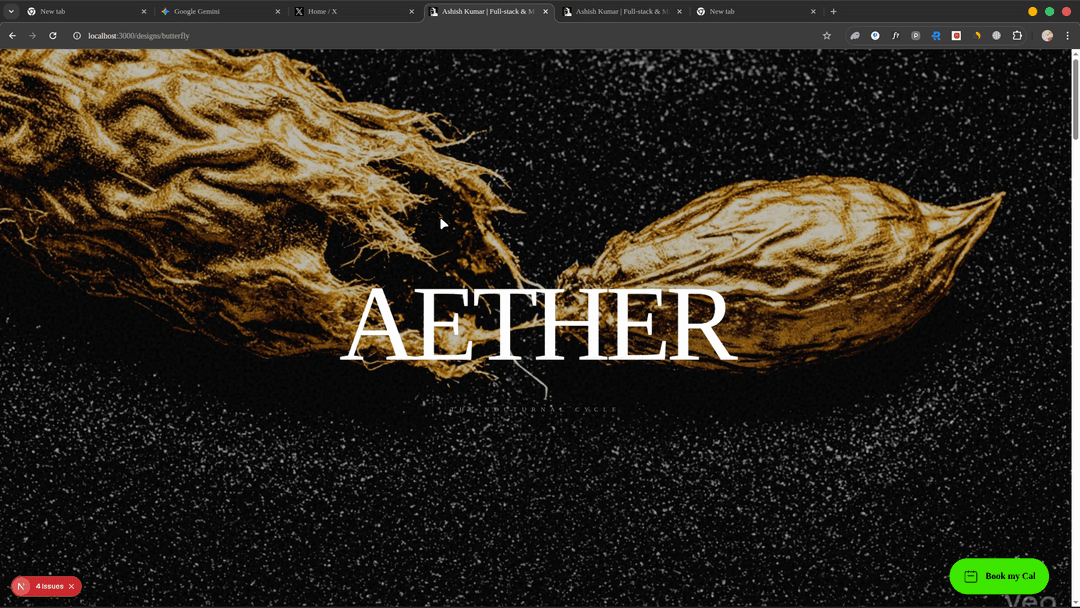Open the Extensions puzzle-piece menu
Viewport: 1080px width, 608px height.
pyautogui.click(x=1017, y=36)
